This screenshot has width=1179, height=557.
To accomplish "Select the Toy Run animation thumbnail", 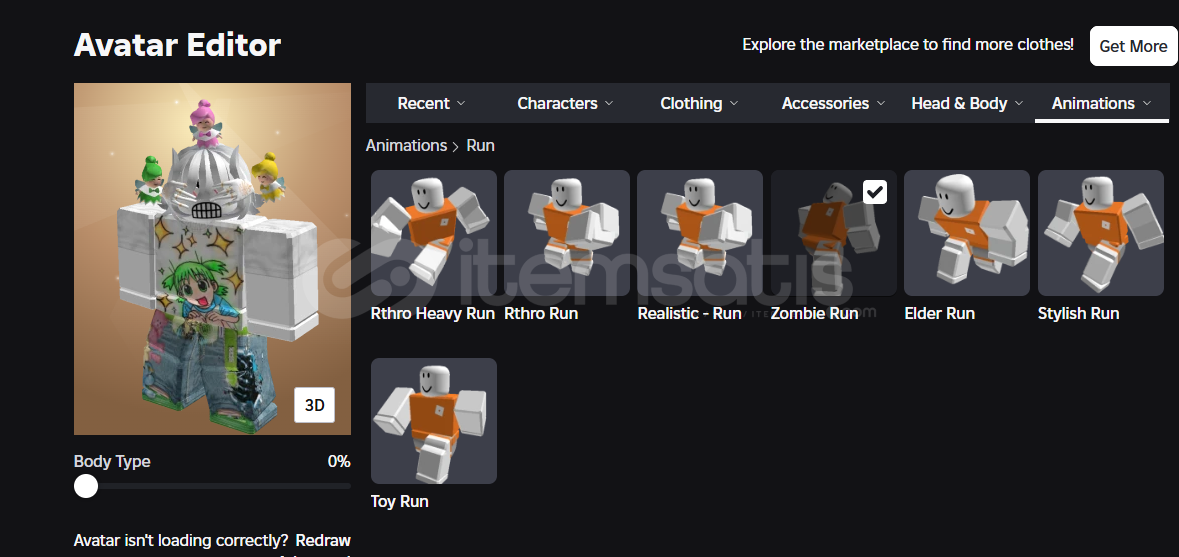I will [x=434, y=421].
